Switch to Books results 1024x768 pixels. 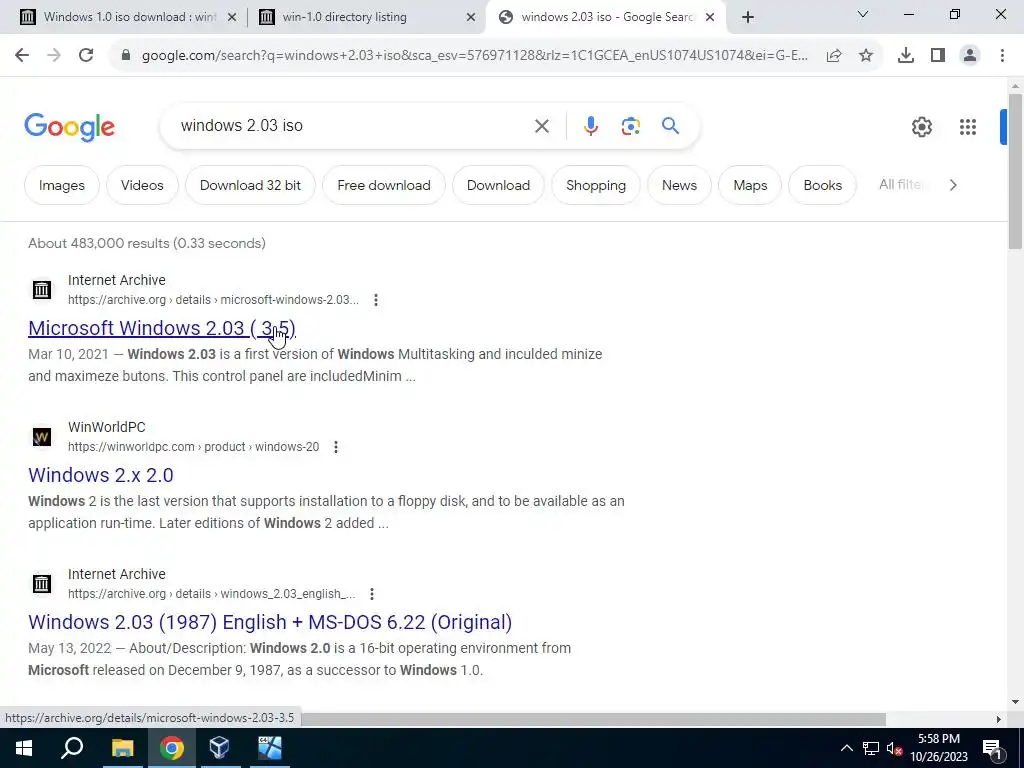[822, 185]
